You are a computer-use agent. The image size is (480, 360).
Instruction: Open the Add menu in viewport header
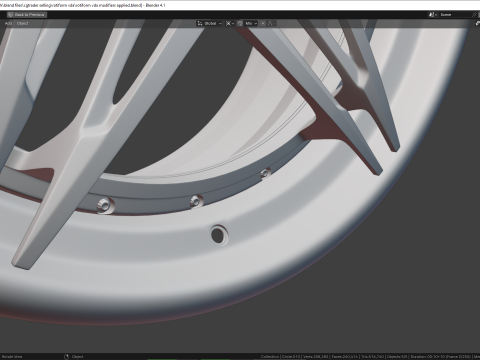tap(8, 23)
